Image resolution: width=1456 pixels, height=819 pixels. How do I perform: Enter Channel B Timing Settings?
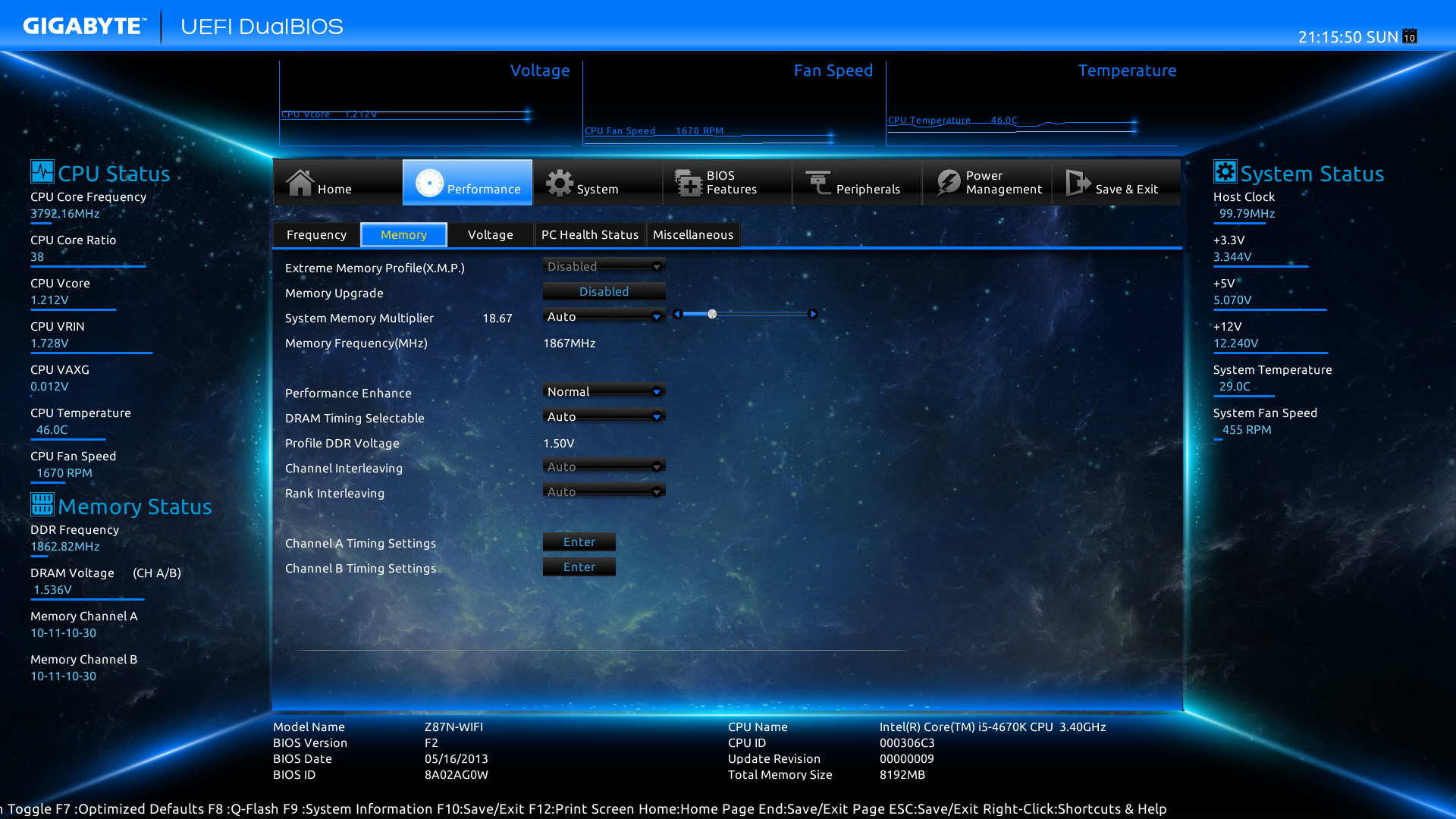tap(579, 566)
